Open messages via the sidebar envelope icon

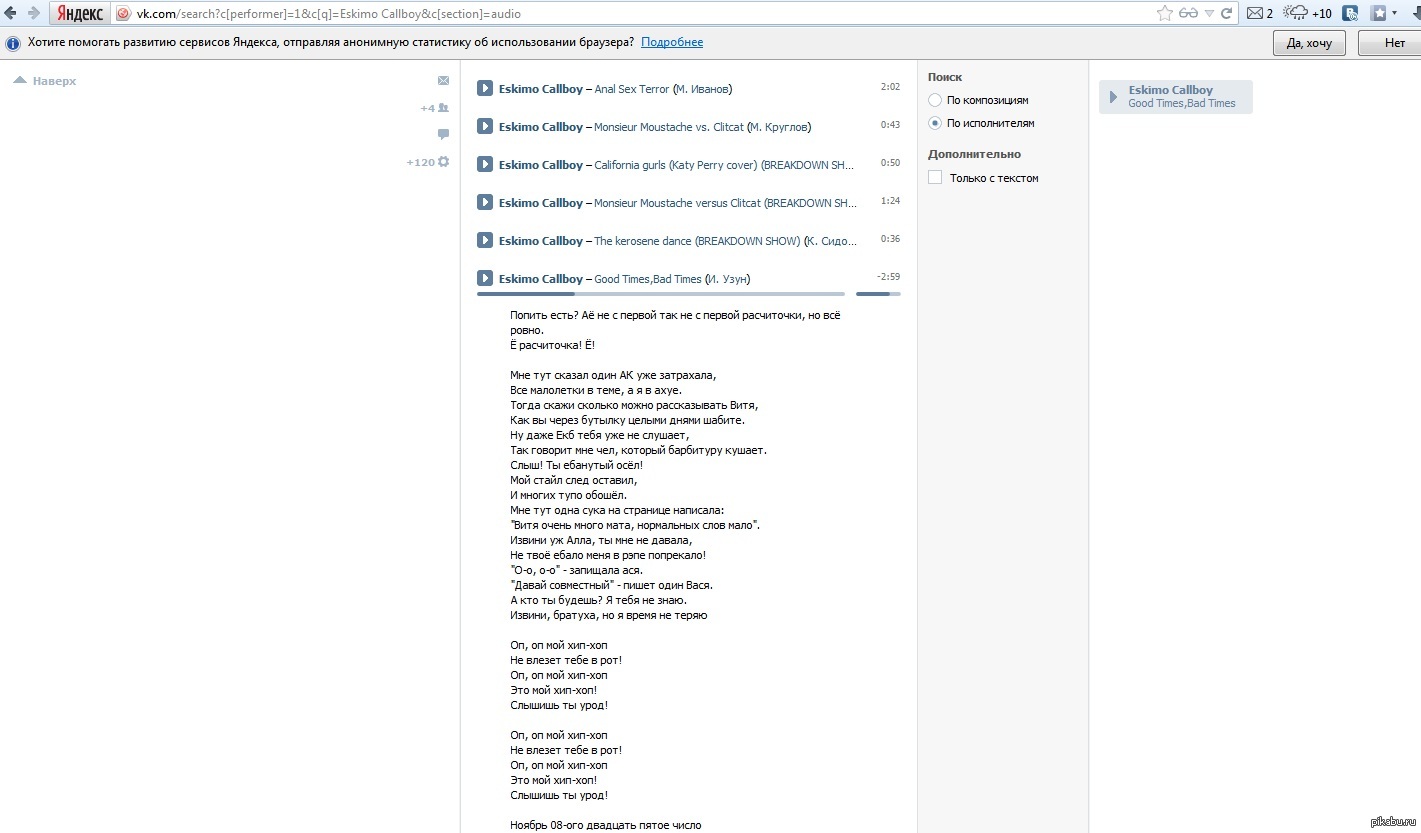(443, 81)
